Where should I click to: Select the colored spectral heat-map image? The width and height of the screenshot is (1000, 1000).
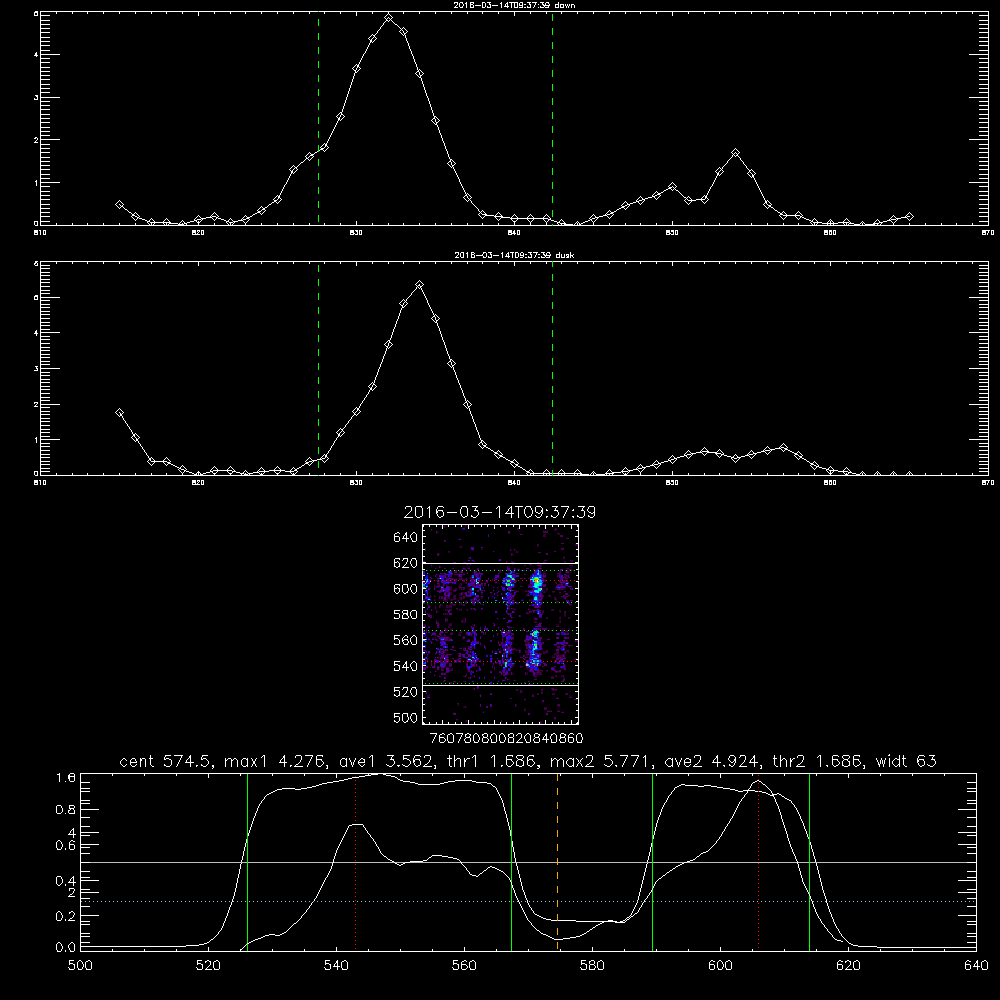tap(501, 624)
